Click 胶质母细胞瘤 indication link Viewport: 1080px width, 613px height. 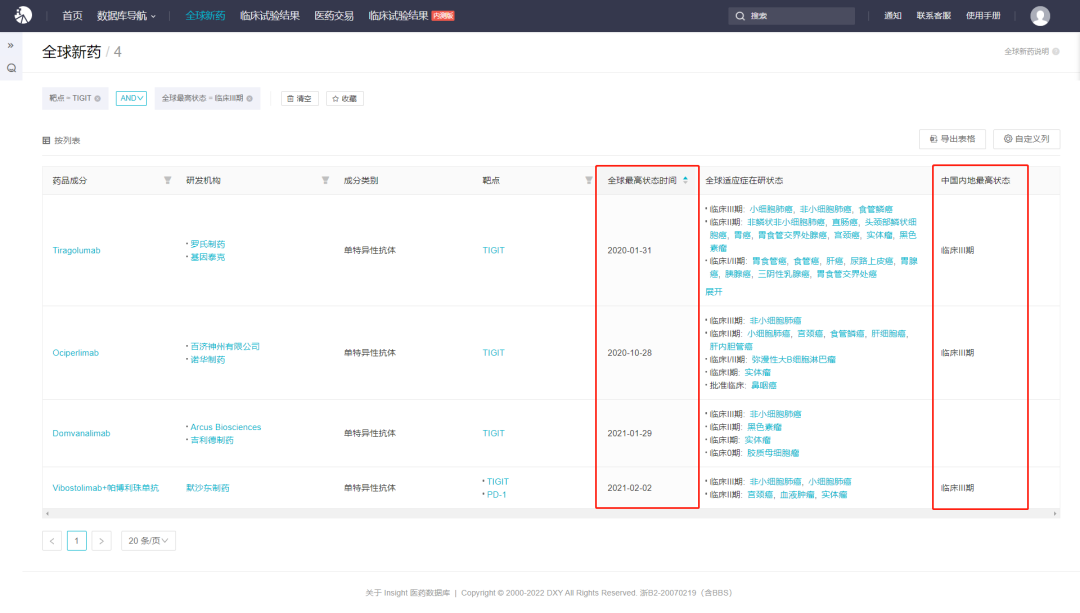(x=773, y=453)
